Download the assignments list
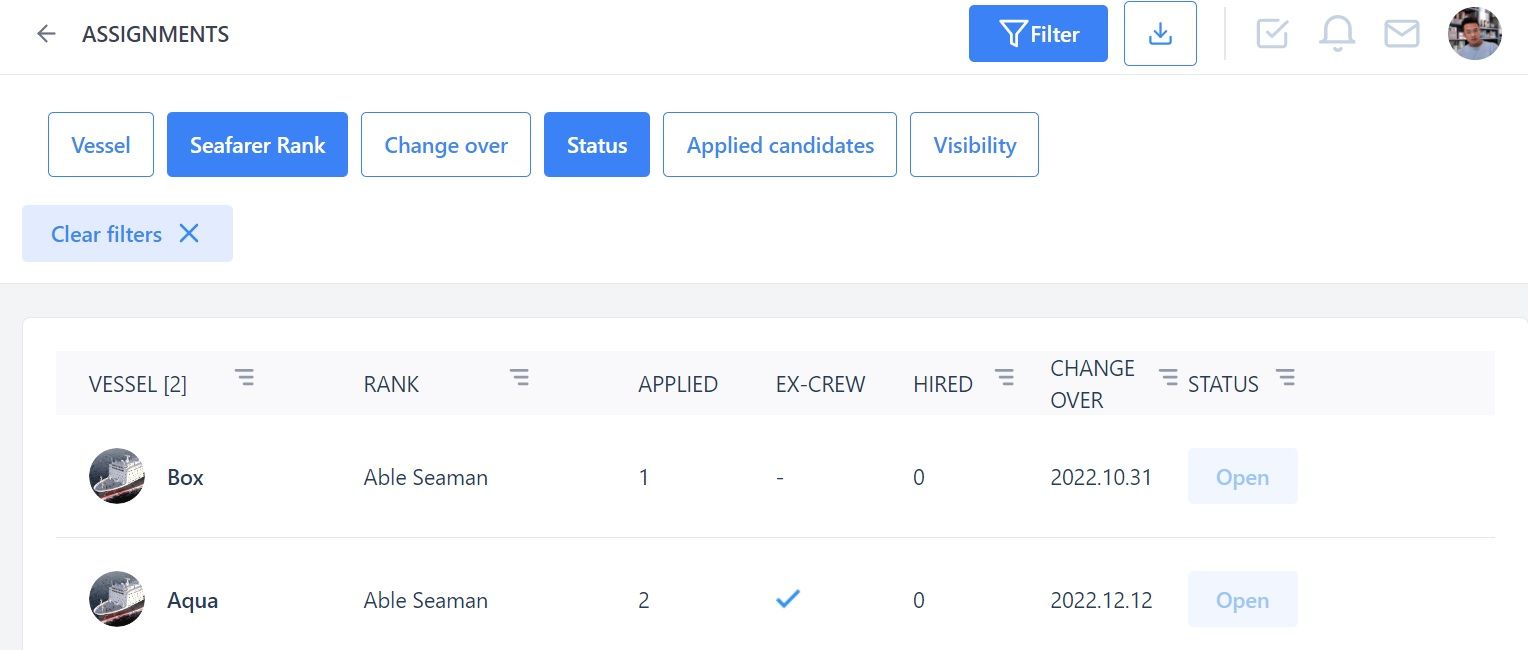1528x650 pixels. (1160, 34)
